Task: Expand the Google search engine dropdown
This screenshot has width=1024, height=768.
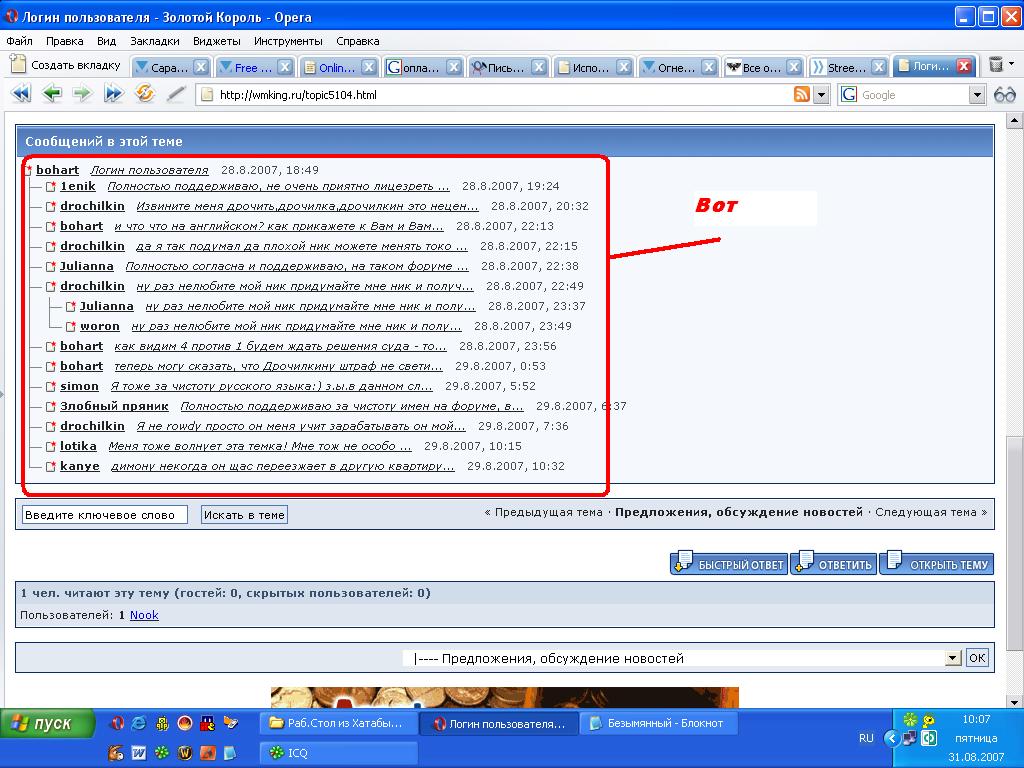Action: click(977, 95)
